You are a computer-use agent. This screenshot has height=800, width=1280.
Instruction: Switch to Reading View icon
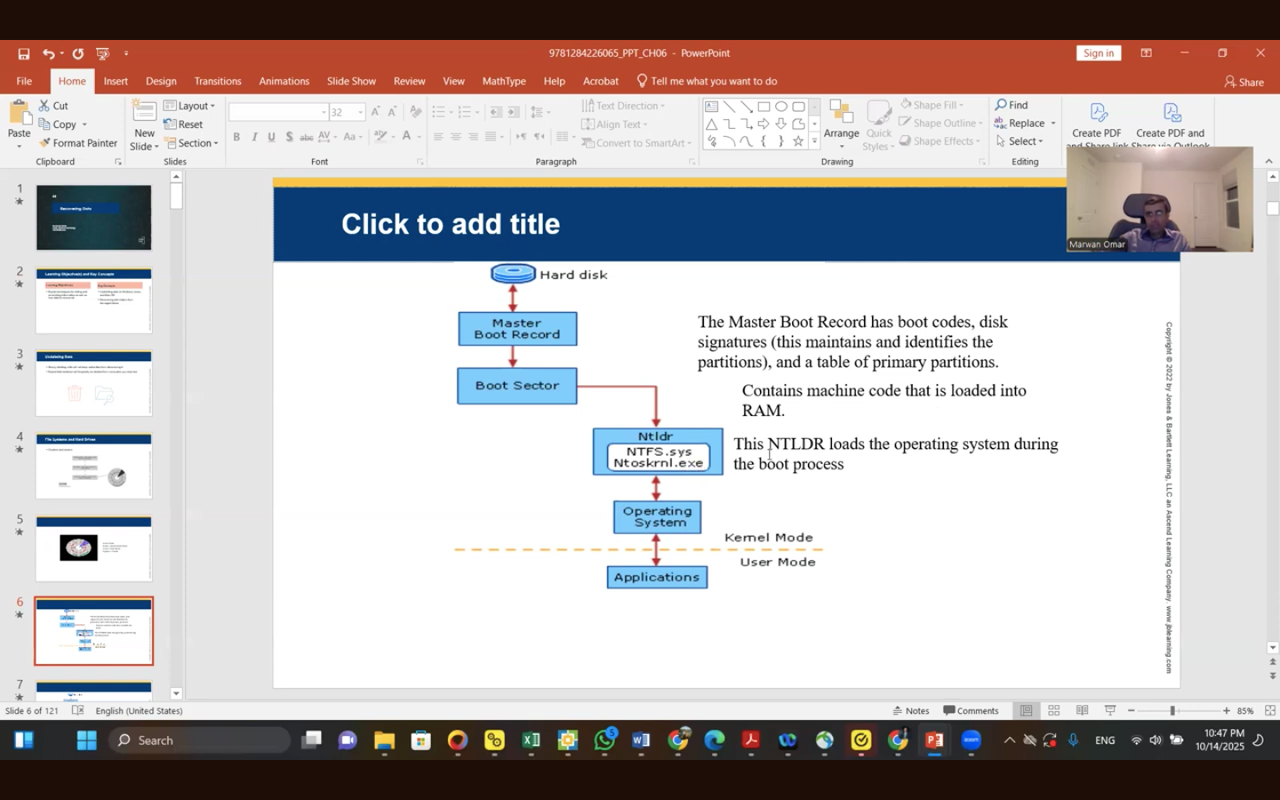click(1082, 711)
